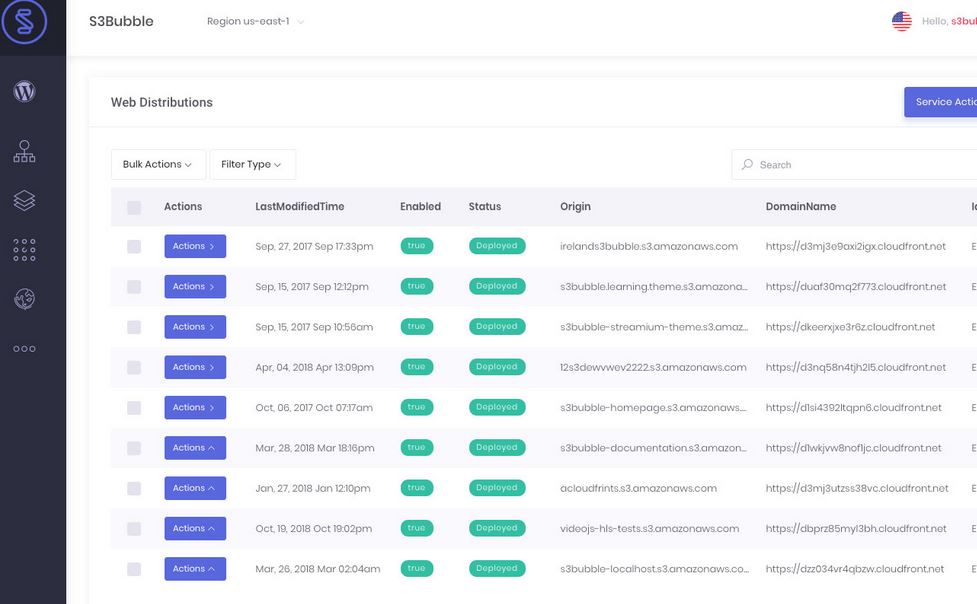This screenshot has width=977, height=604.
Task: Click the s3bubble username link
Action: click(964, 21)
